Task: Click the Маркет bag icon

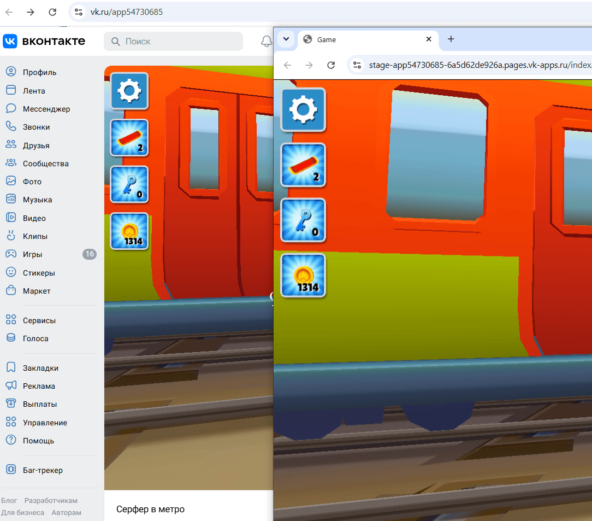Action: [11, 290]
